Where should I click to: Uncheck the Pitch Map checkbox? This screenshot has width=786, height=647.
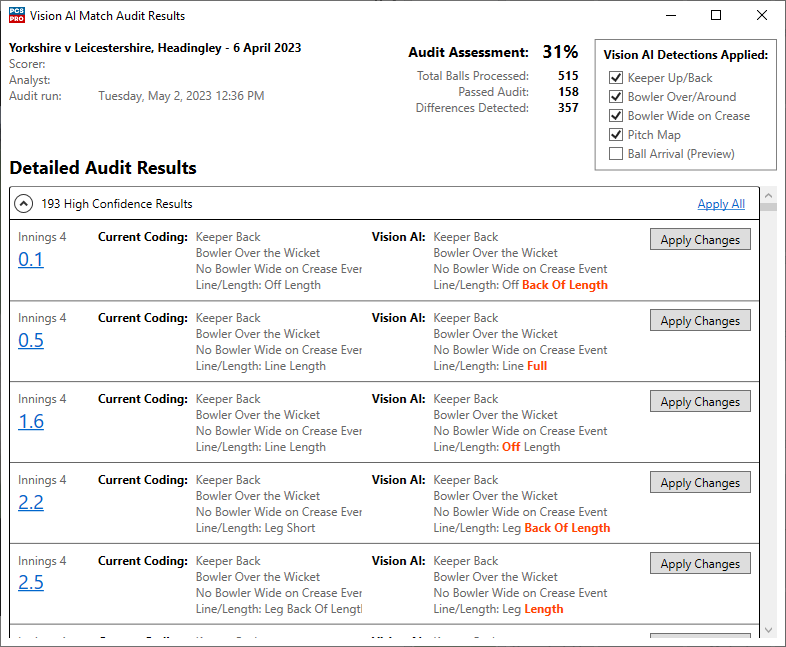click(616, 135)
